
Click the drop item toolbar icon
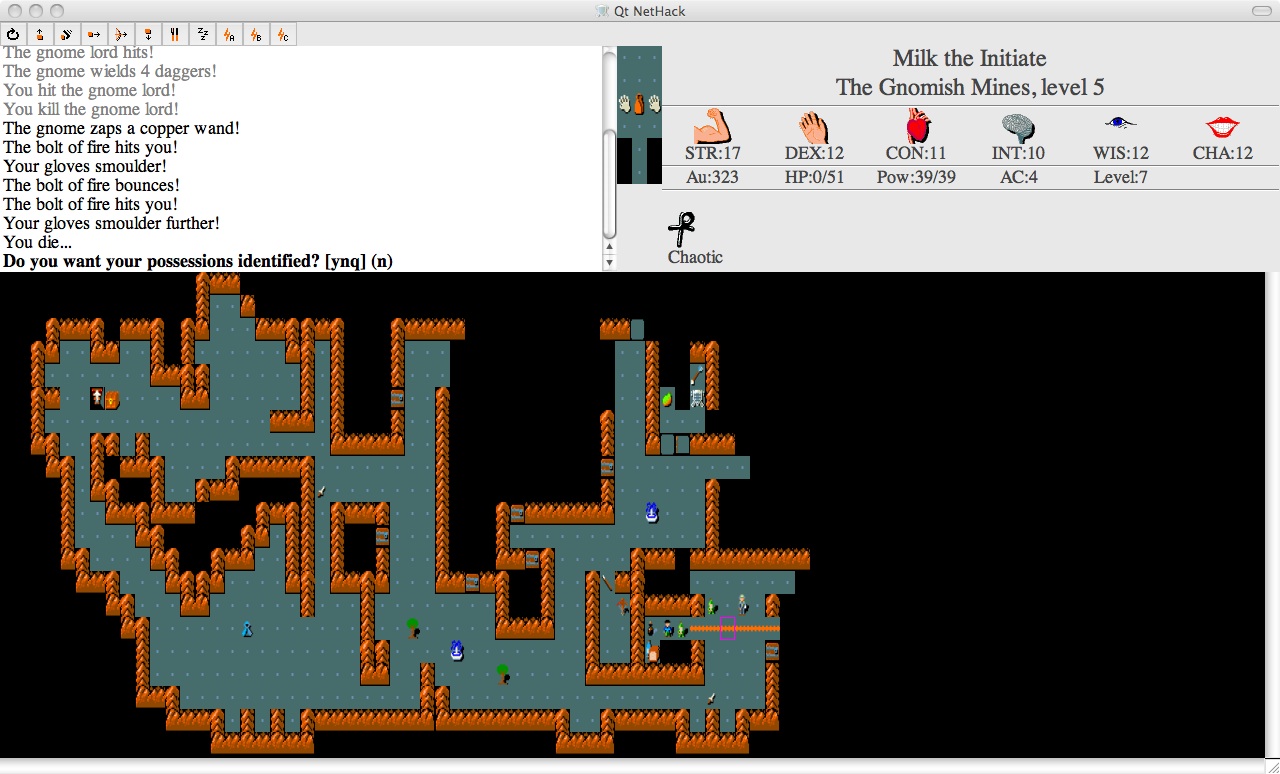coord(149,34)
